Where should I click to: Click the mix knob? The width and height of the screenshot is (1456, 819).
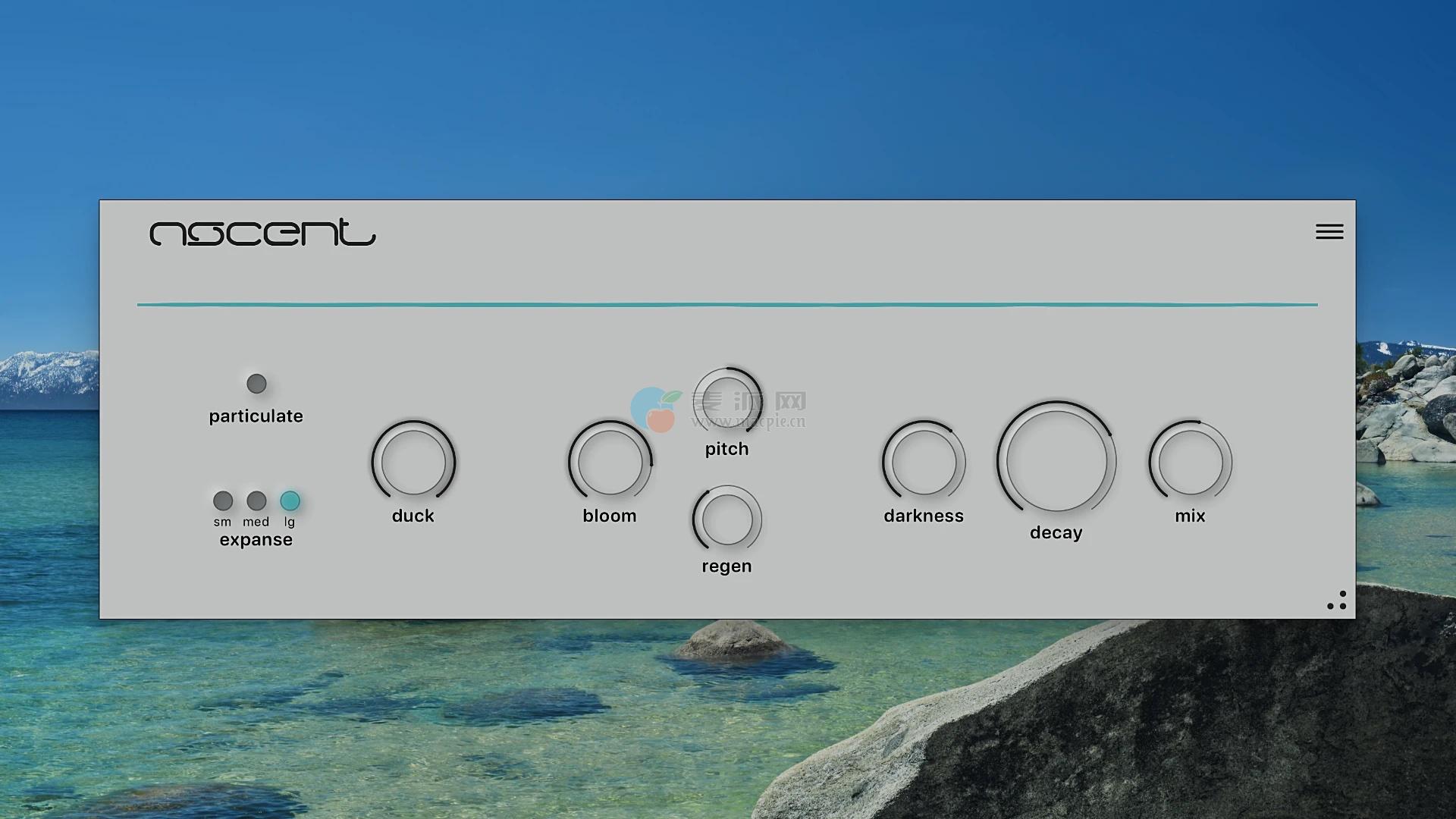click(1190, 462)
